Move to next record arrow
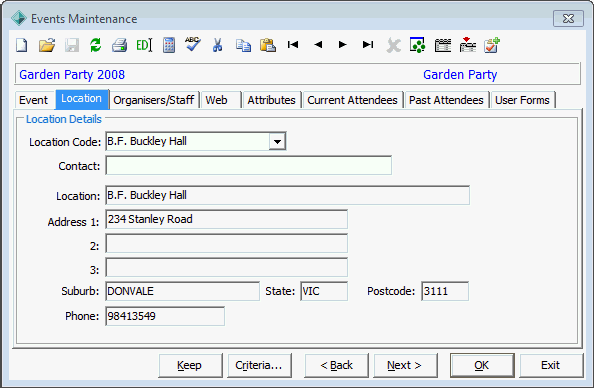Image resolution: width=594 pixels, height=388 pixels. (342, 45)
